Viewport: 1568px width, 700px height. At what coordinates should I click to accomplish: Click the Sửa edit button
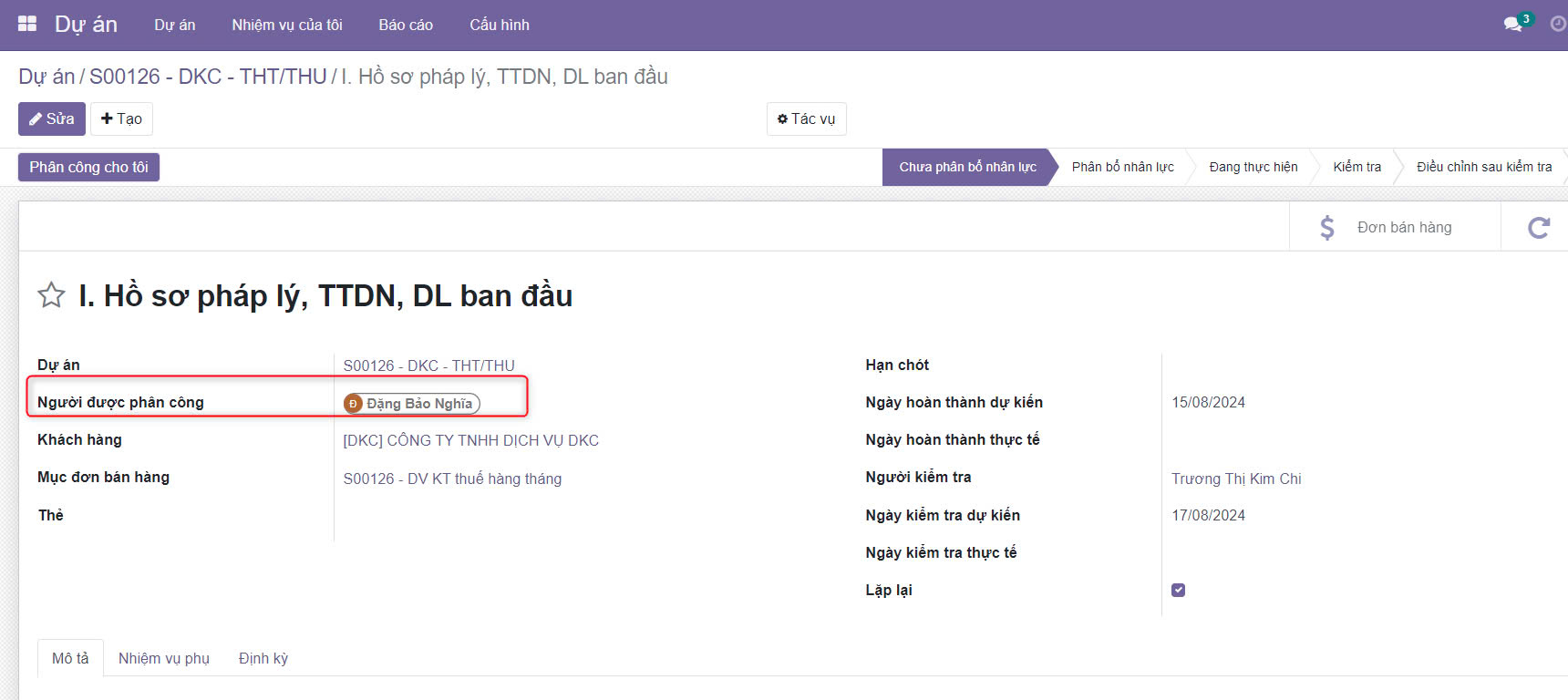[x=52, y=119]
